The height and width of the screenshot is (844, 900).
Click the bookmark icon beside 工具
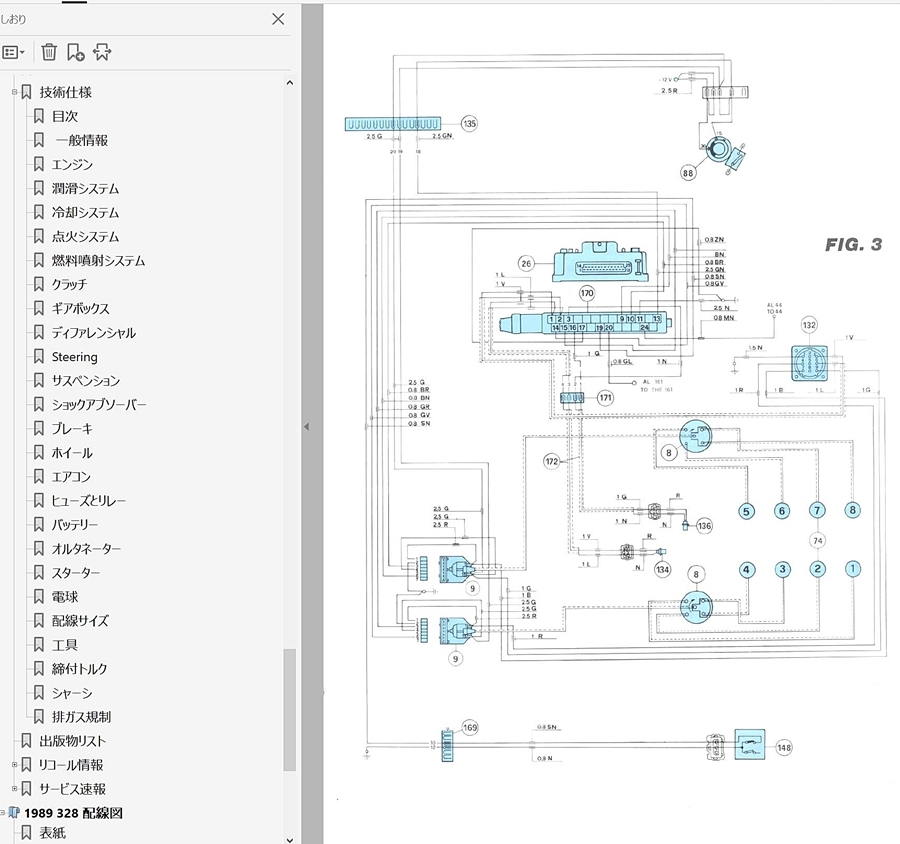[x=38, y=645]
